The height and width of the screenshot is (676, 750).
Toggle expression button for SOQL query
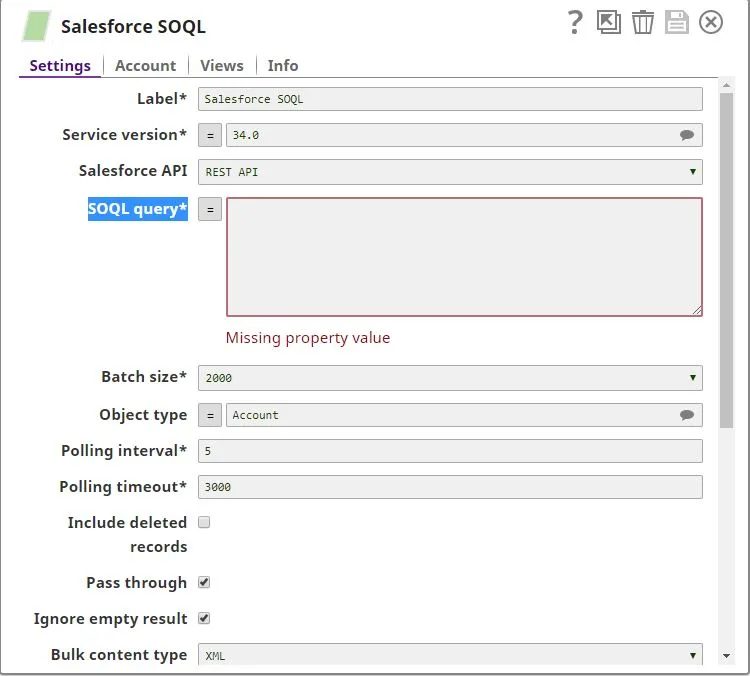coord(210,209)
